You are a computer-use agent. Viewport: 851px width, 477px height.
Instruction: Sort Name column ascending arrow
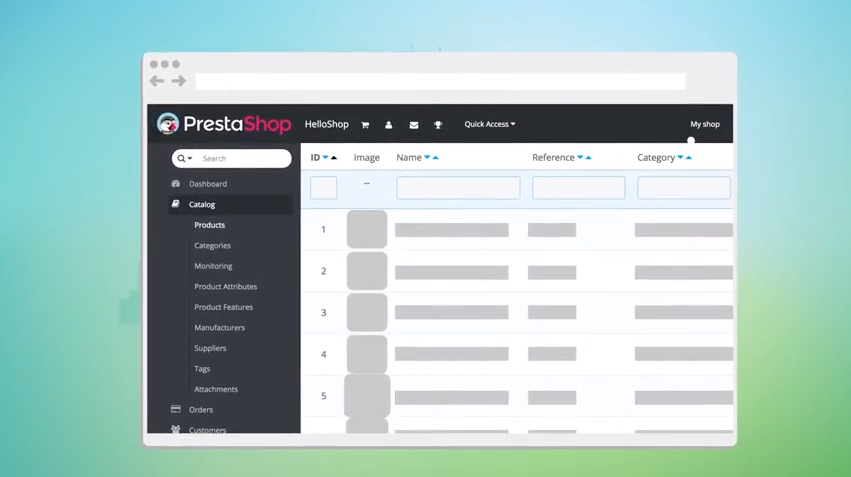pyautogui.click(x=435, y=157)
